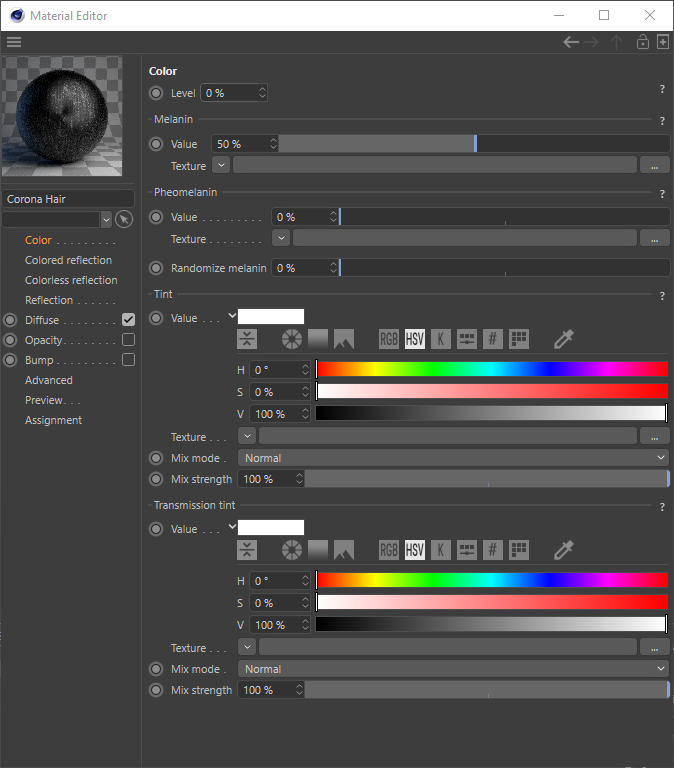Toggle Pheomelanin Value animation dot

pos(156,217)
